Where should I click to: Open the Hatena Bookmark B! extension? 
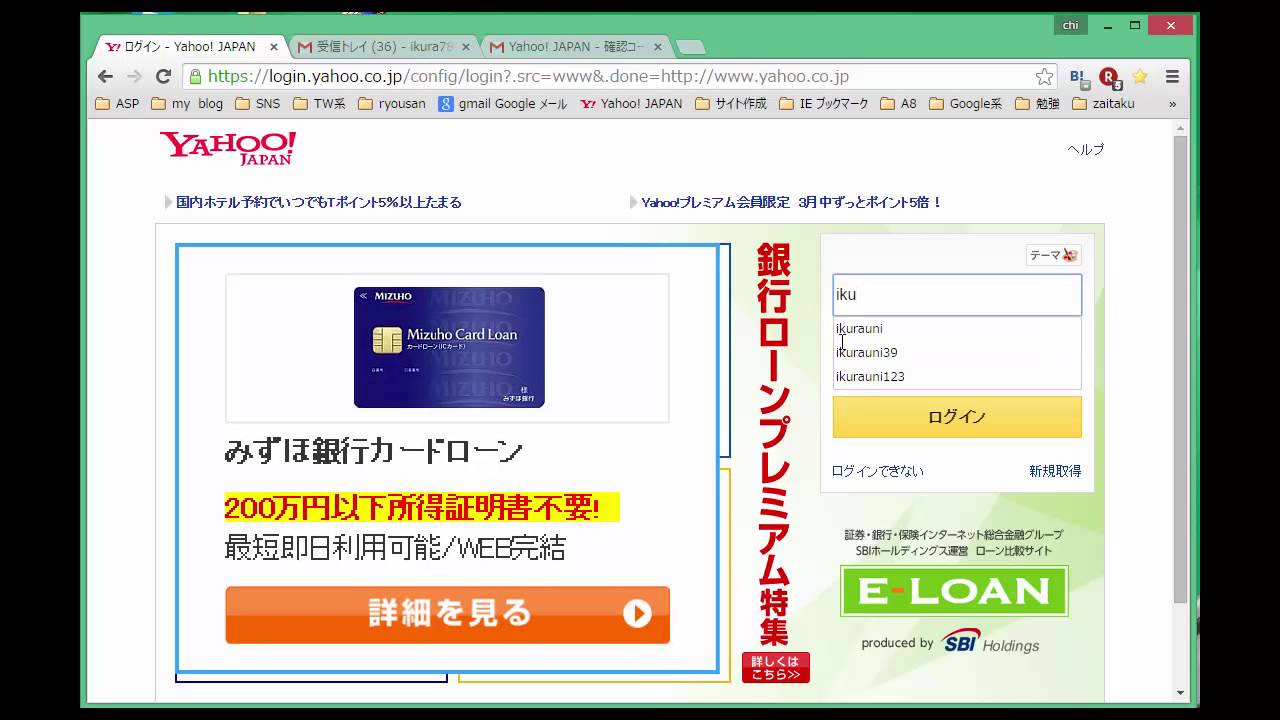[1078, 77]
